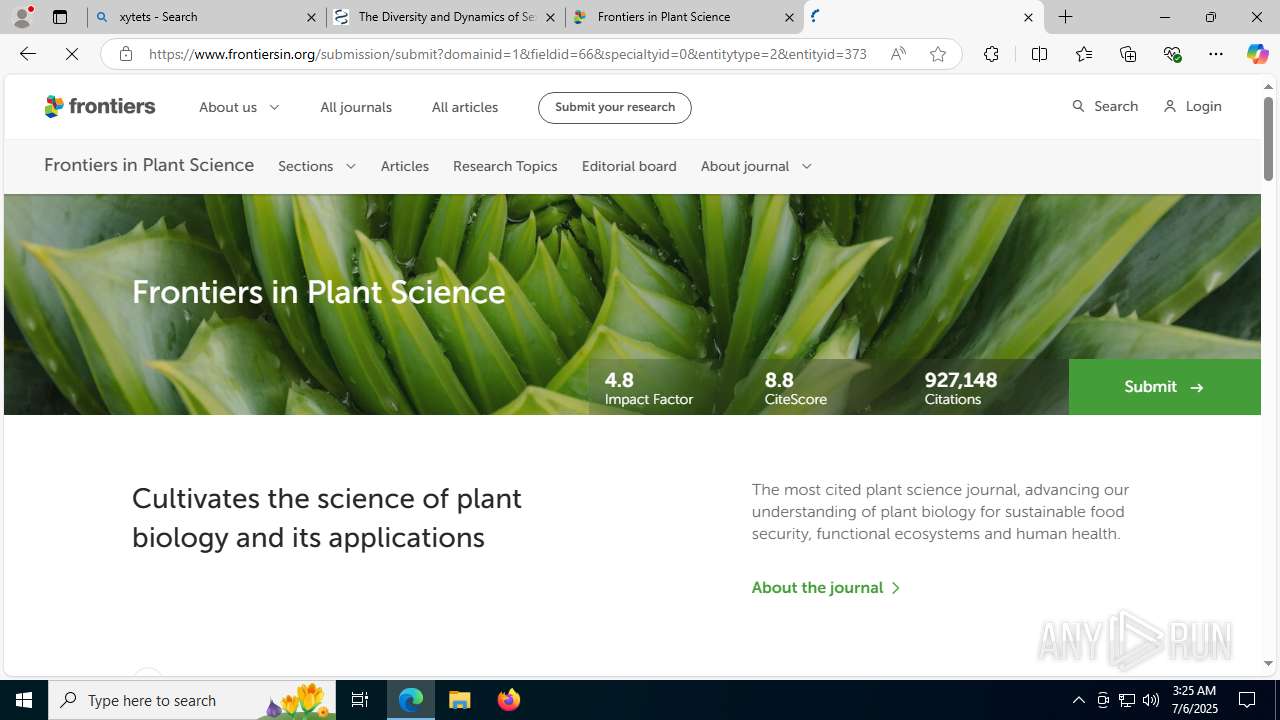Click the browser Back arrow

click(27, 54)
